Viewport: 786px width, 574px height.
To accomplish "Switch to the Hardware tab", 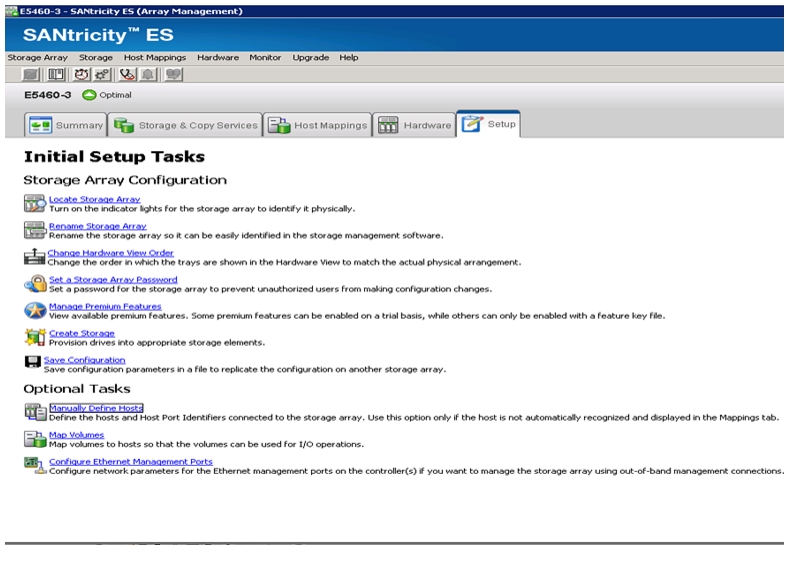I will [x=414, y=125].
